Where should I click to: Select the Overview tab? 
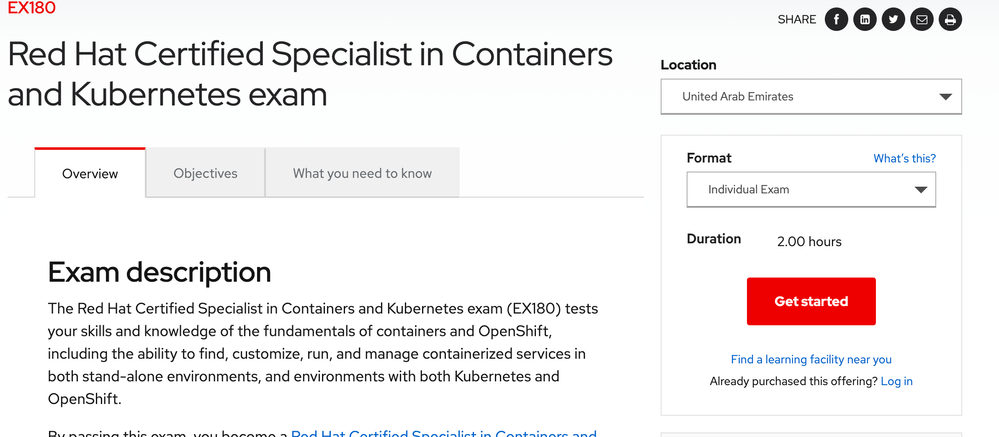tap(90, 173)
